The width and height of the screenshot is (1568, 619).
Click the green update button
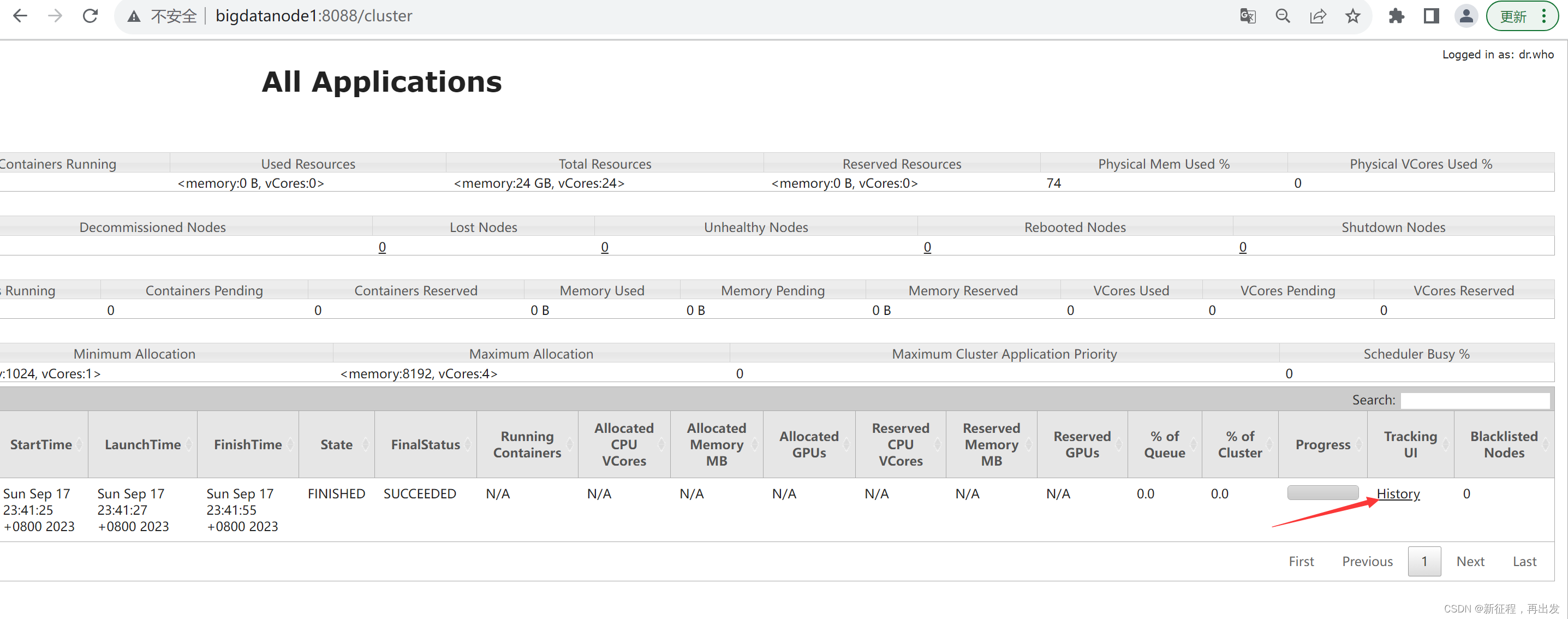(1514, 16)
